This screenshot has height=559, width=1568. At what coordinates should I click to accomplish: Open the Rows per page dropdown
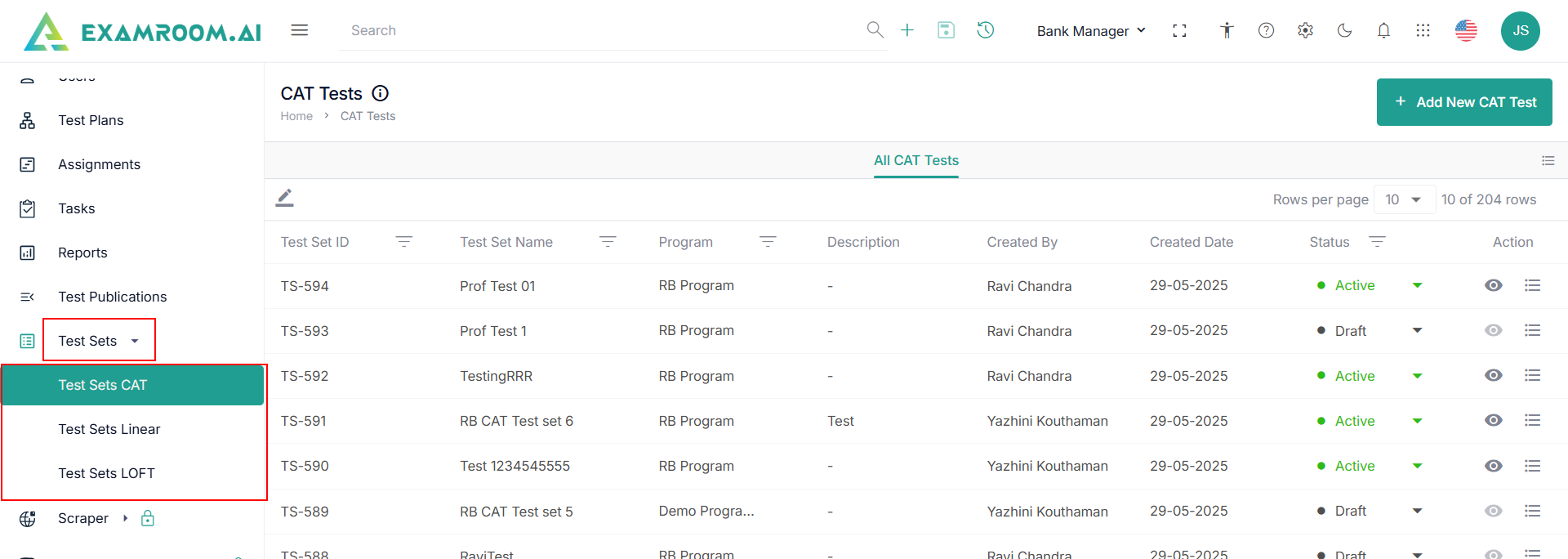click(1404, 199)
